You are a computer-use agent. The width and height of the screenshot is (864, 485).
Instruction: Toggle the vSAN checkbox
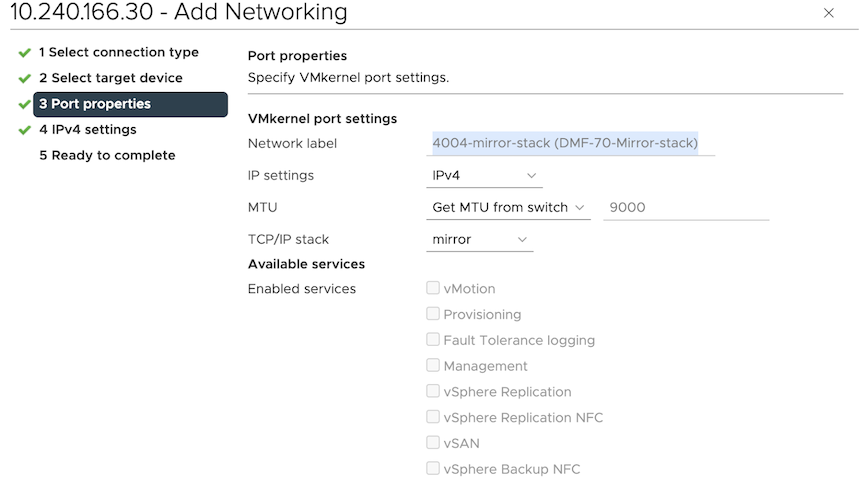pos(433,442)
